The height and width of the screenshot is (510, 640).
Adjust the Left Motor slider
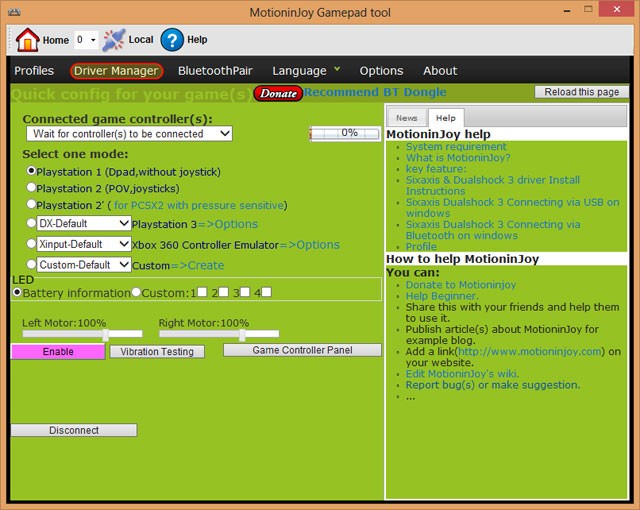108,336
